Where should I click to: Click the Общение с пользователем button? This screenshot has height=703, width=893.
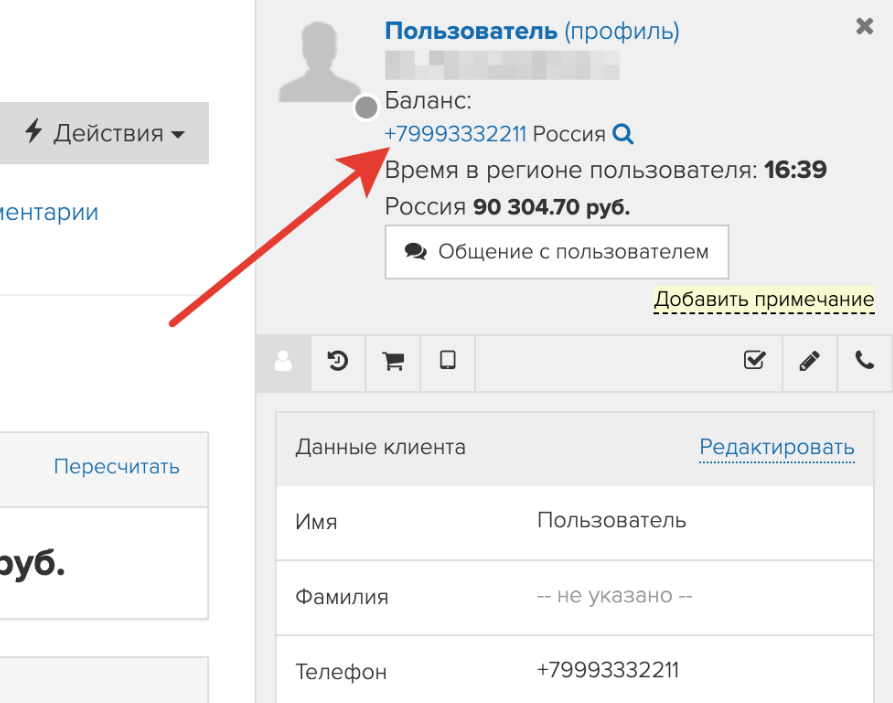point(556,251)
